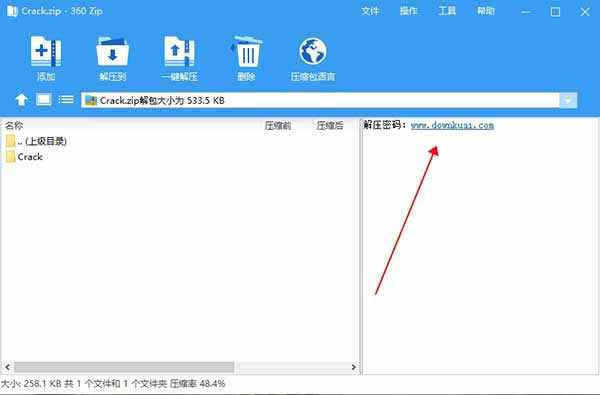Image resolution: width=600 pixels, height=395 pixels.
Task: Go up one level with the up arrow
Action: pyautogui.click(x=21, y=100)
